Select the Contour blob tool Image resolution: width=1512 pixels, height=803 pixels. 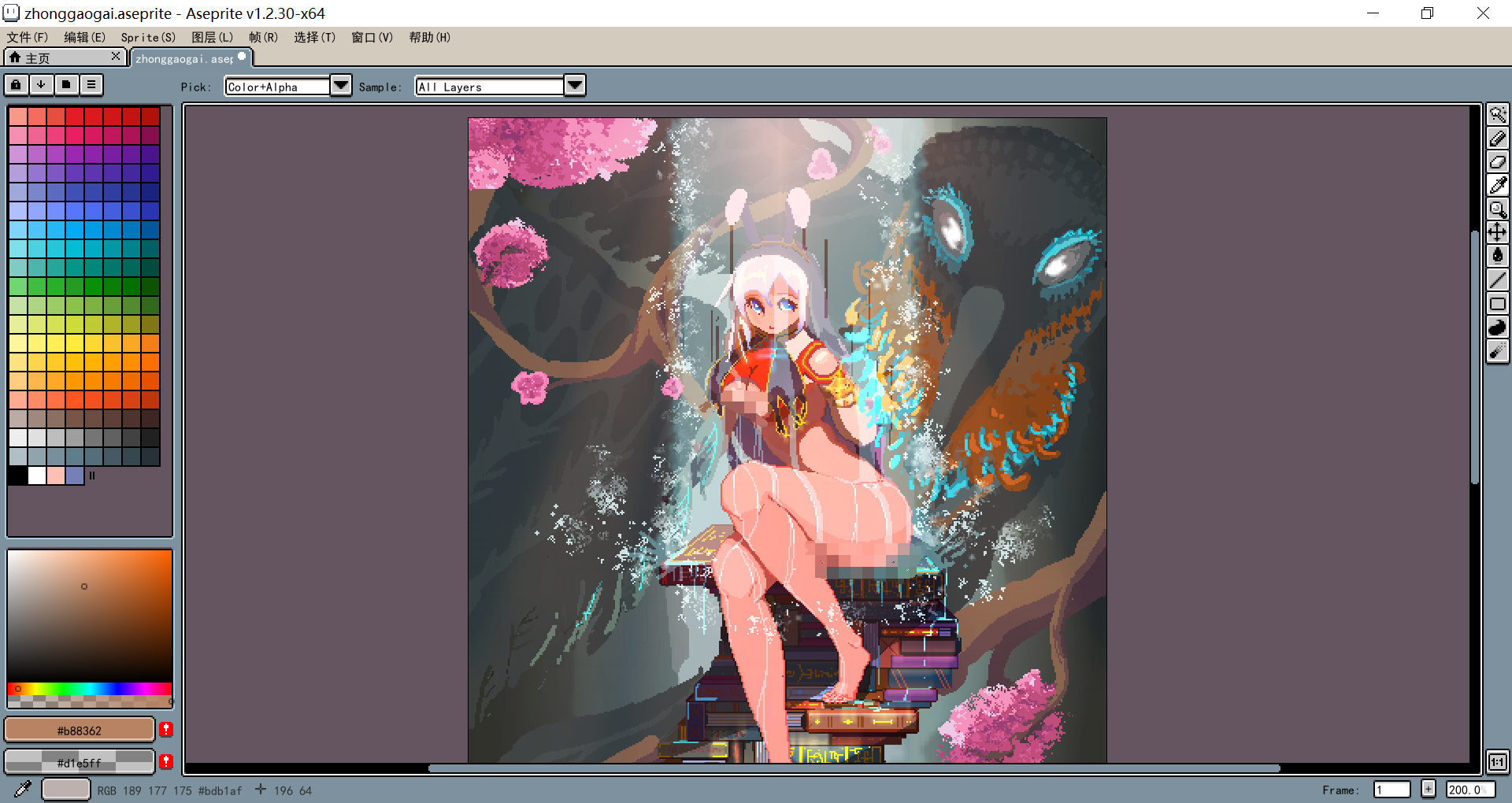coord(1497,327)
